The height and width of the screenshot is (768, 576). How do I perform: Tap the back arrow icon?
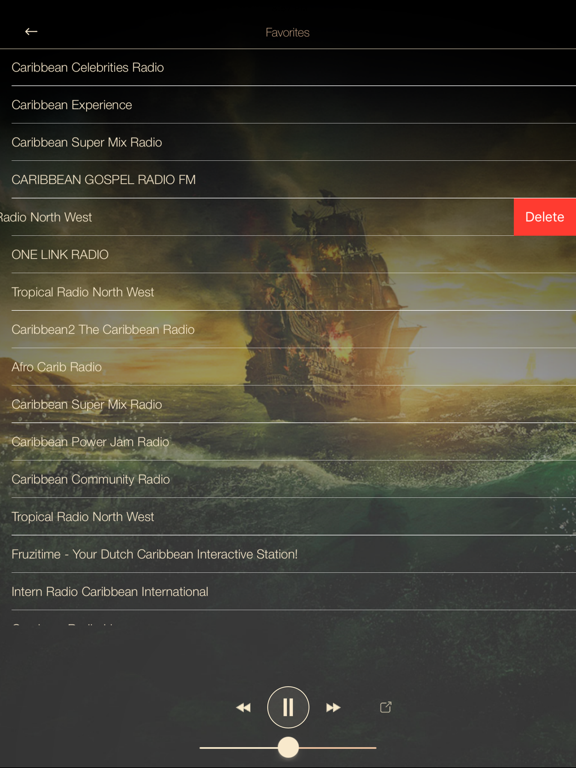point(31,32)
